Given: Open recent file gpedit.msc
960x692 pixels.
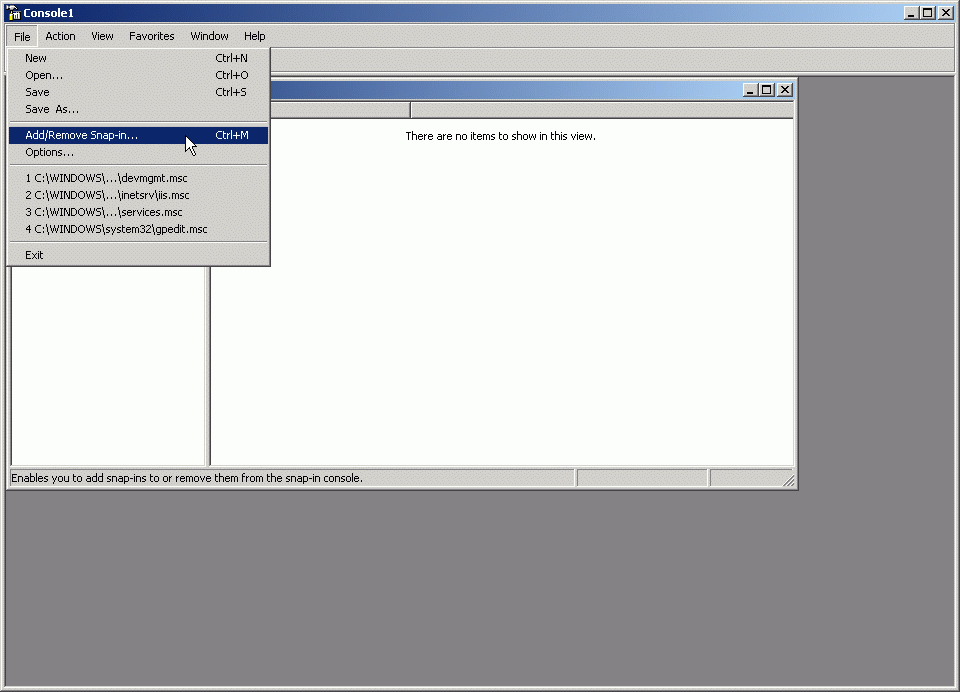Looking at the screenshot, I should (116, 229).
